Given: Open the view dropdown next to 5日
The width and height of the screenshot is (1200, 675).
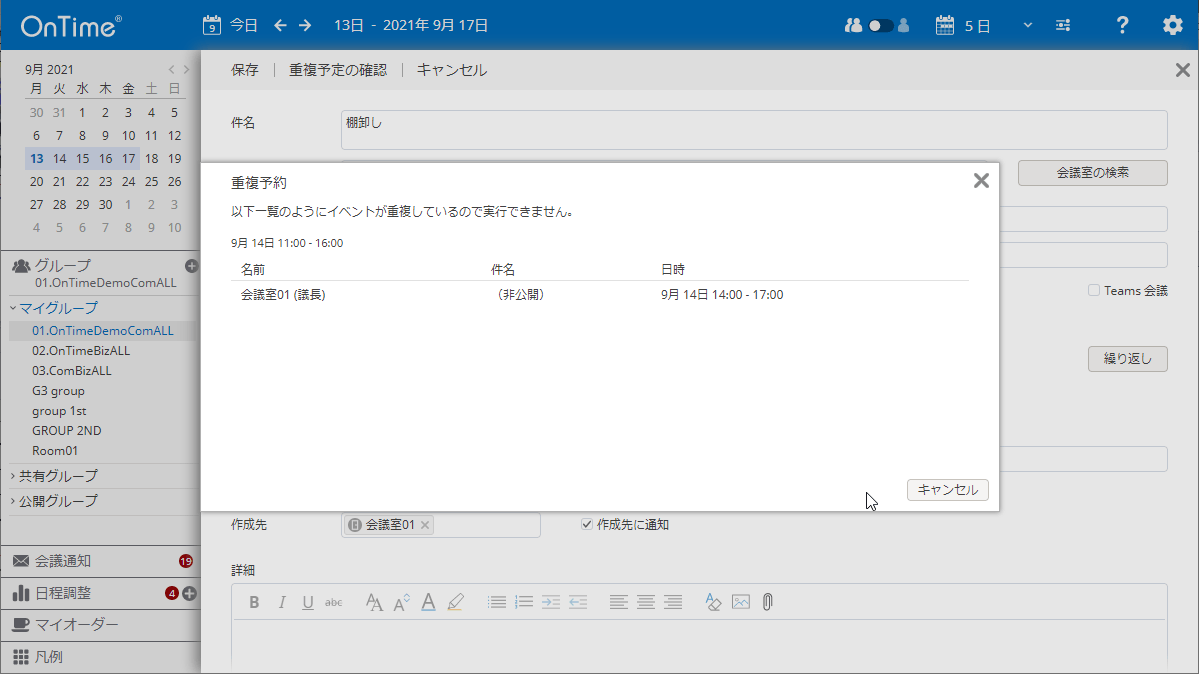Looking at the screenshot, I should [1027, 25].
